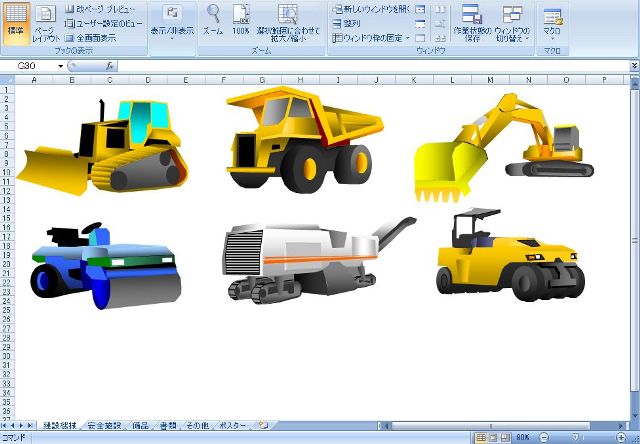This screenshot has width=640, height=444.
Task: Click reset window position icon
Action: click(440, 38)
